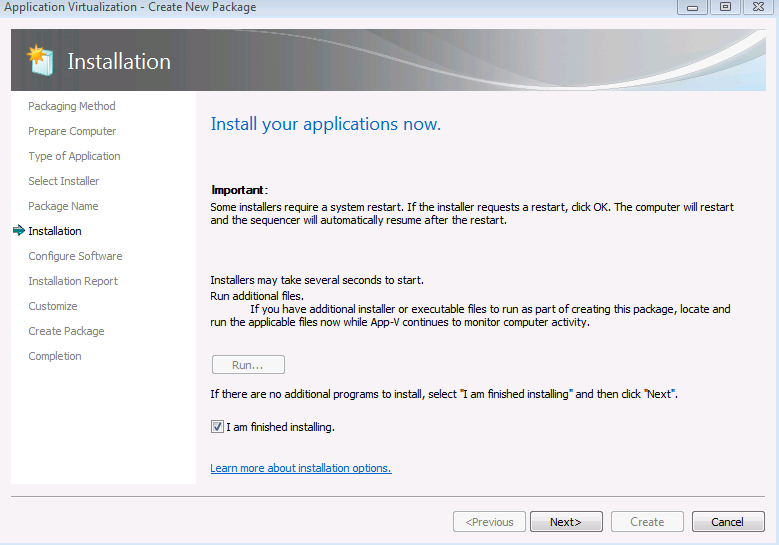Screen dimensions: 779x545
Task: Select Create Package step
Action: [66, 331]
